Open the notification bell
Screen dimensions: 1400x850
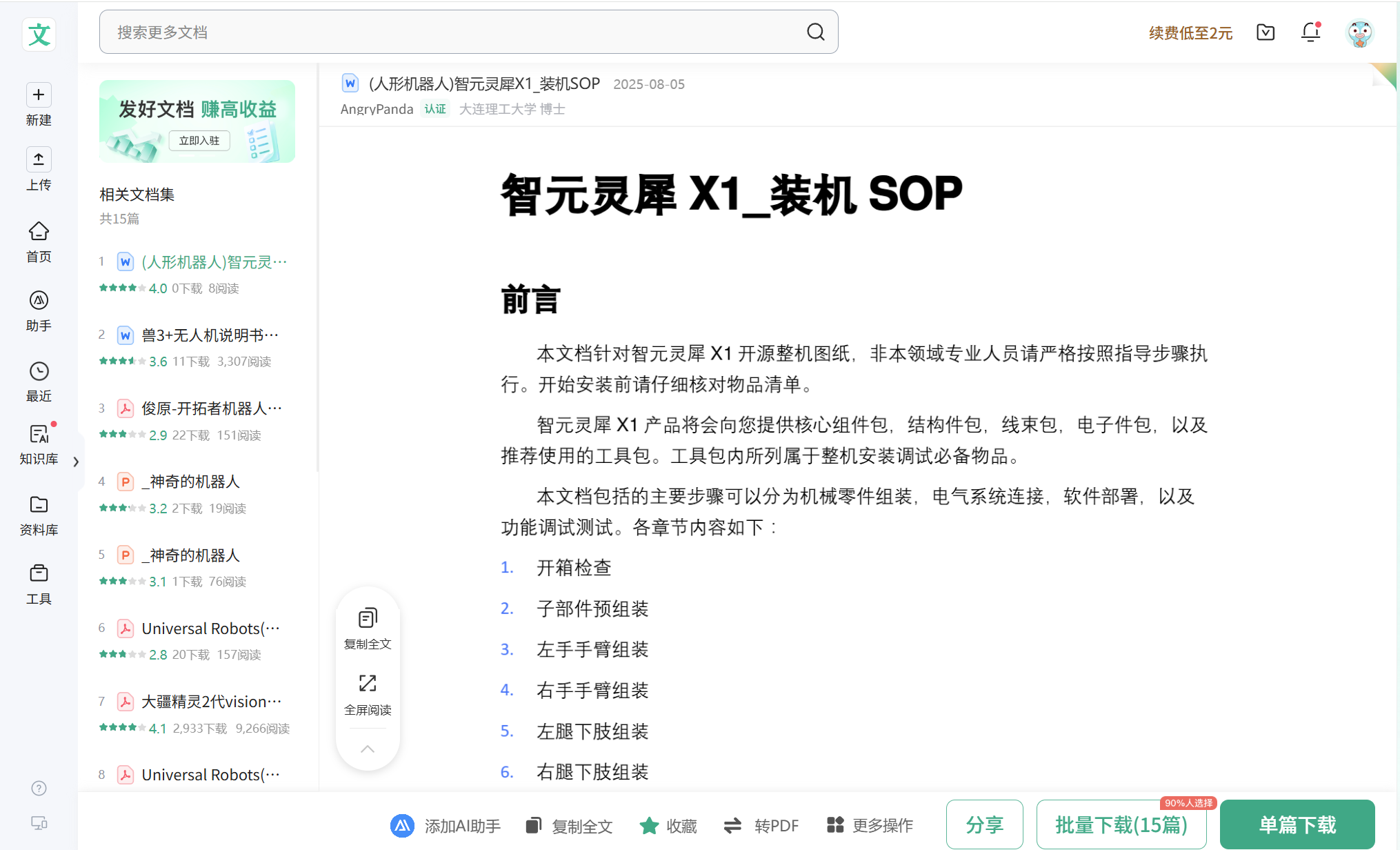(x=1310, y=32)
